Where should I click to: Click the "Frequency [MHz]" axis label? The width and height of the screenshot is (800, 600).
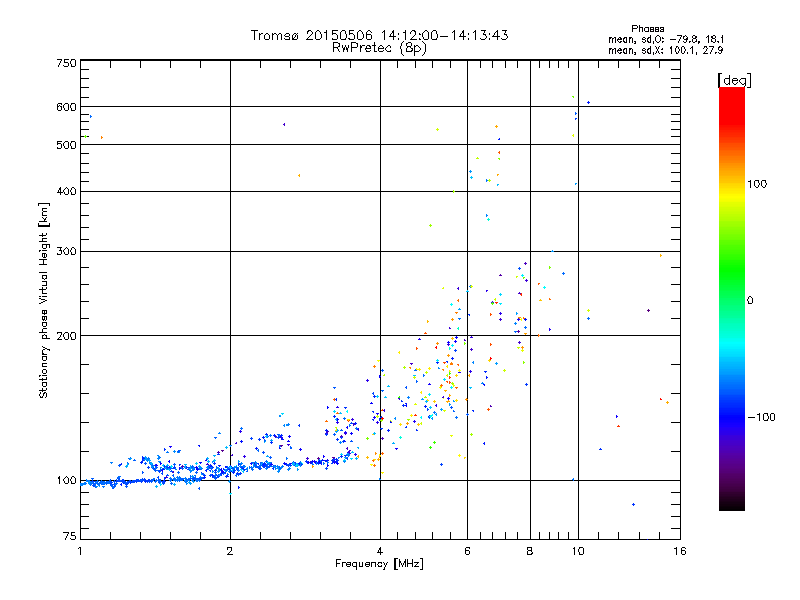(x=379, y=564)
